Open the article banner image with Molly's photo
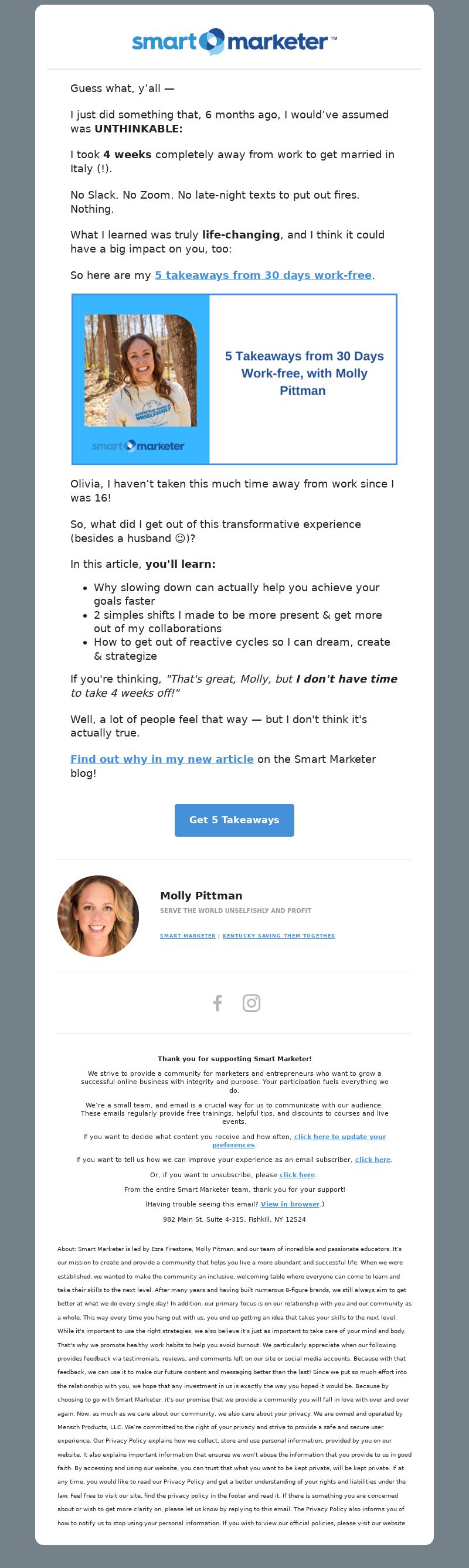 pos(235,379)
